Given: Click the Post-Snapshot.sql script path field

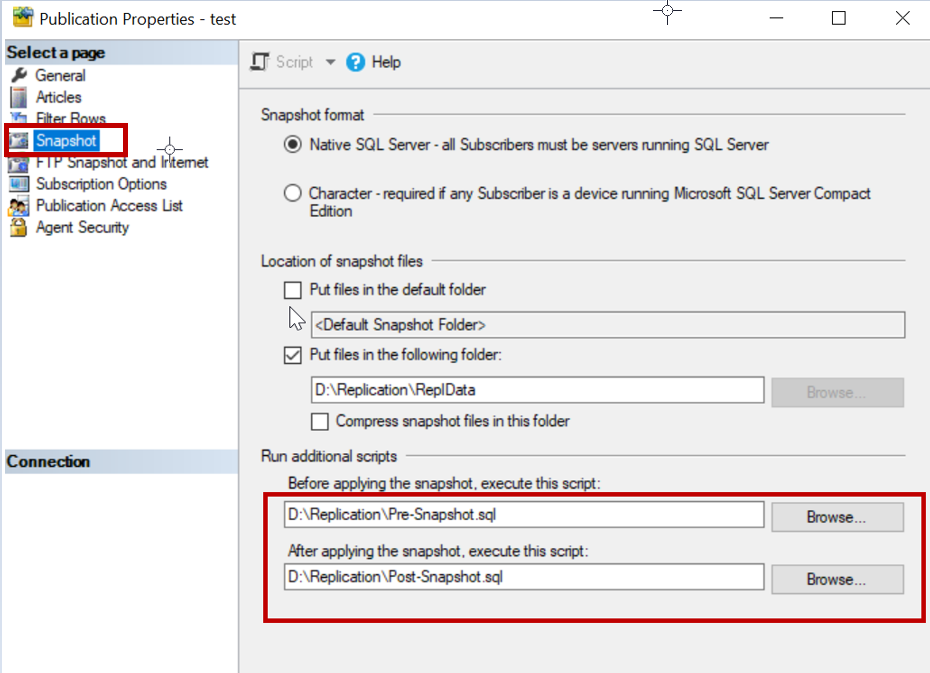Looking at the screenshot, I should 523,577.
